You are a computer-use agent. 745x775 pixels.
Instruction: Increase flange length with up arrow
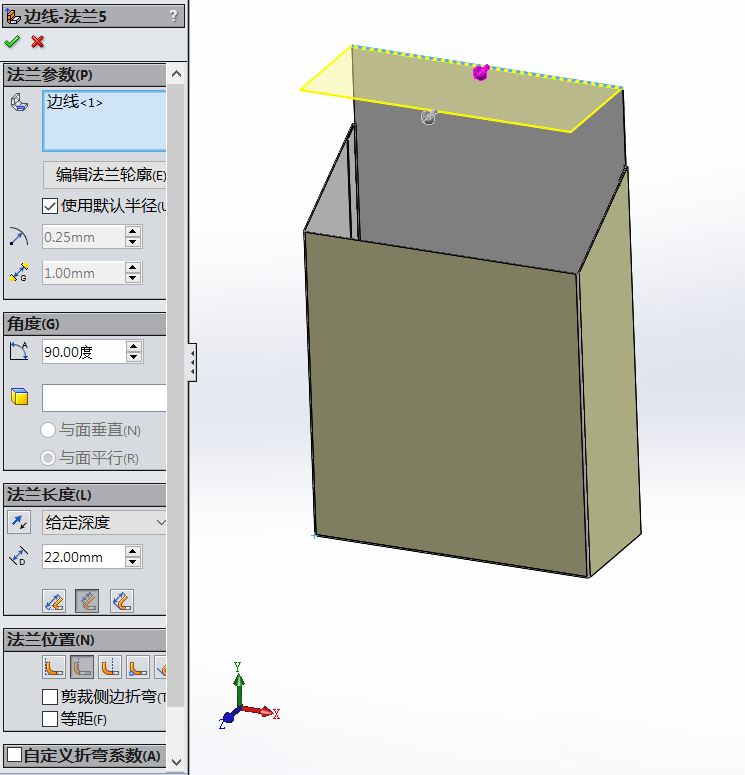132,552
